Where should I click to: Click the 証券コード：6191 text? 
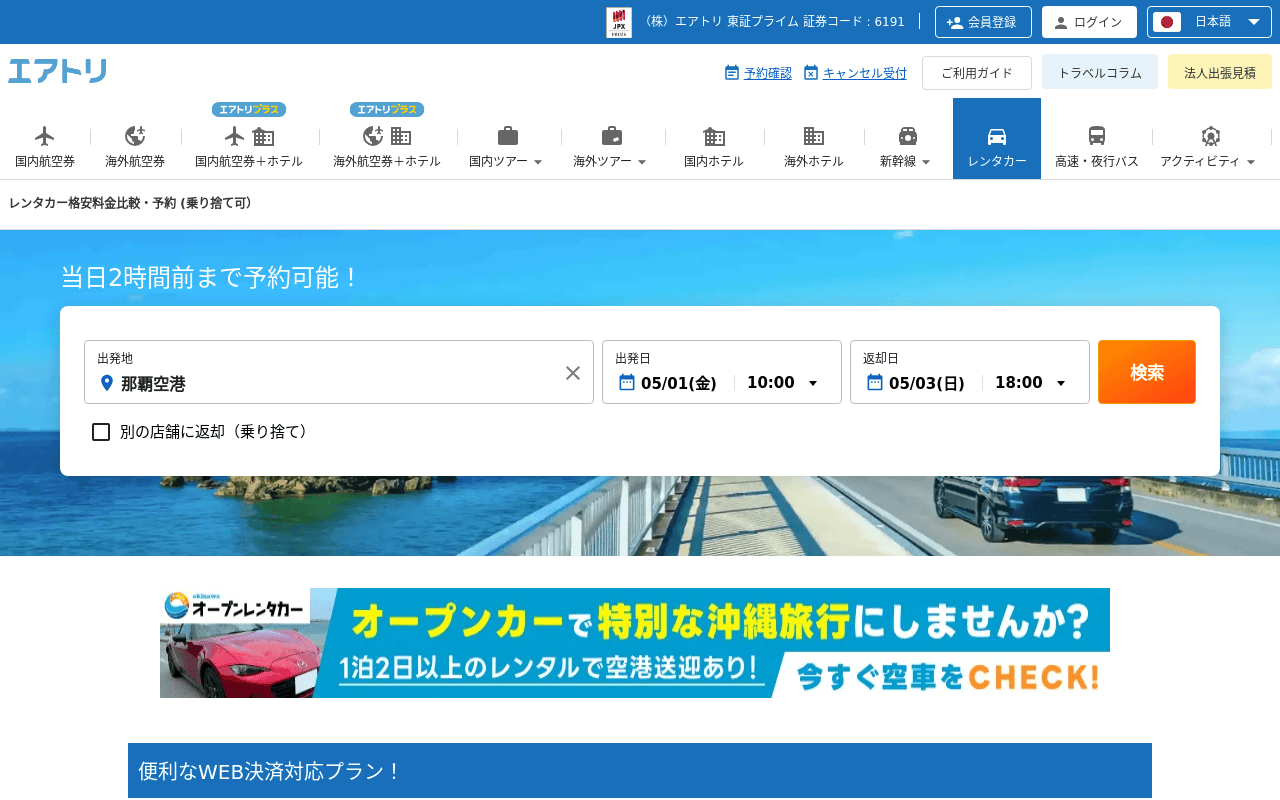tap(853, 22)
